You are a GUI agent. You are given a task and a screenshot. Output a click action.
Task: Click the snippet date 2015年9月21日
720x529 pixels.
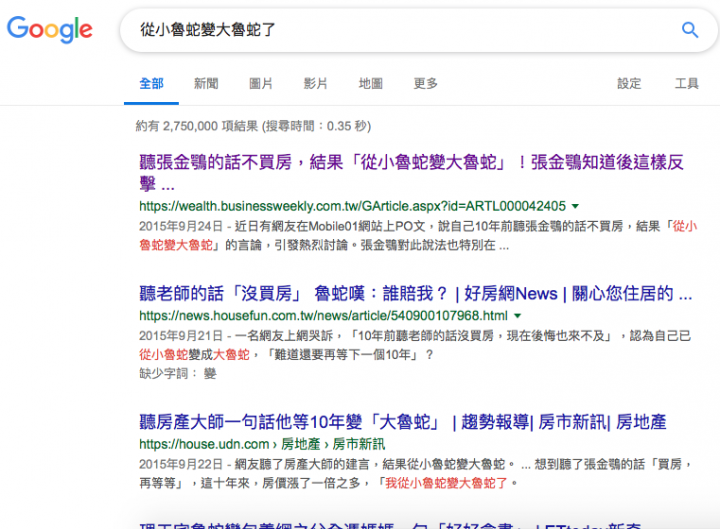(x=181, y=336)
